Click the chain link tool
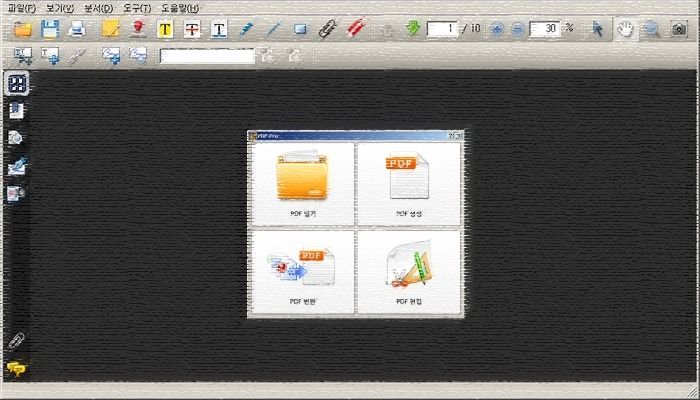Screen dimensions: 700x400 77,55
